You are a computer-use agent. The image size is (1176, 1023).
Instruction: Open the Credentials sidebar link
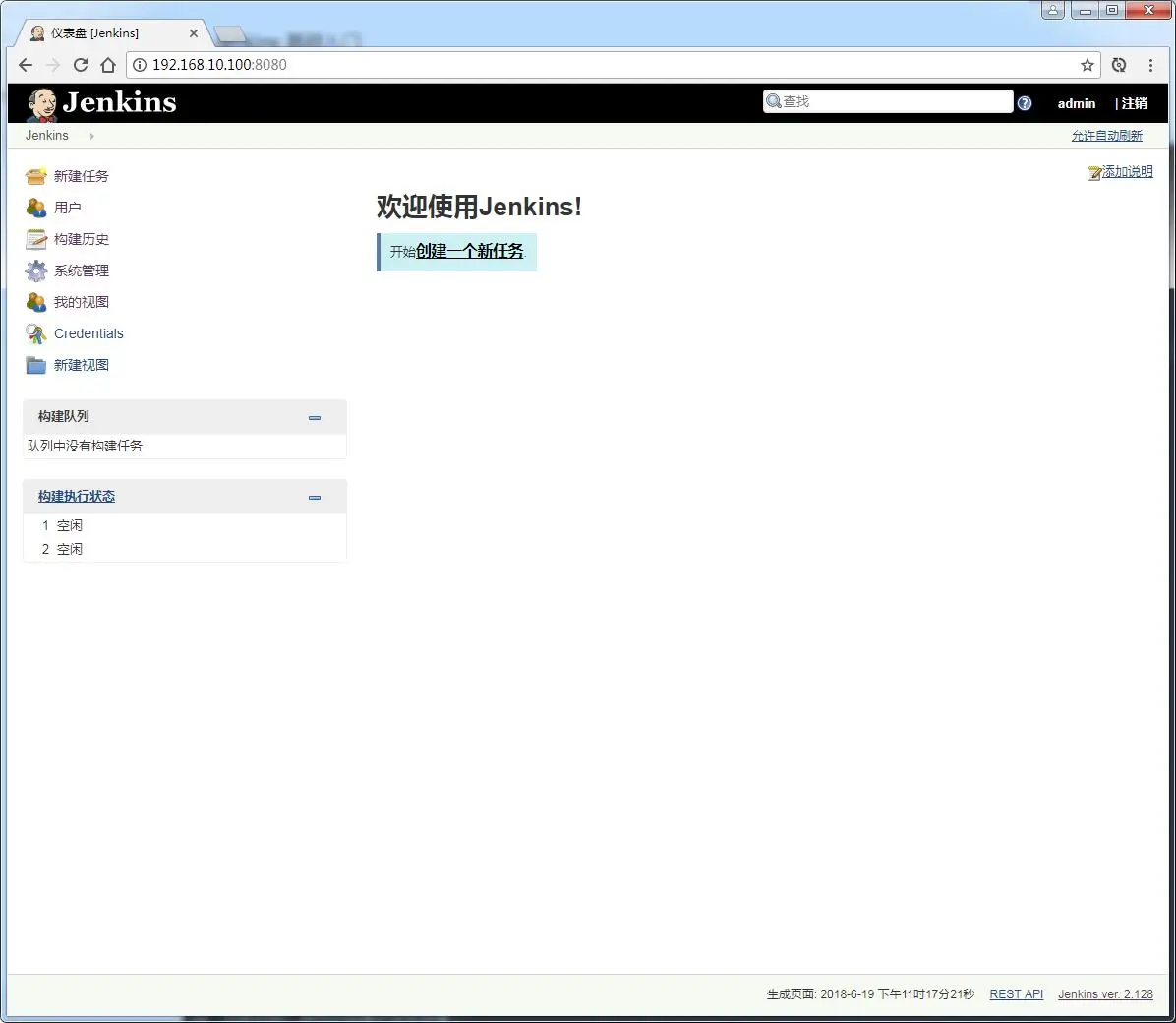(88, 333)
